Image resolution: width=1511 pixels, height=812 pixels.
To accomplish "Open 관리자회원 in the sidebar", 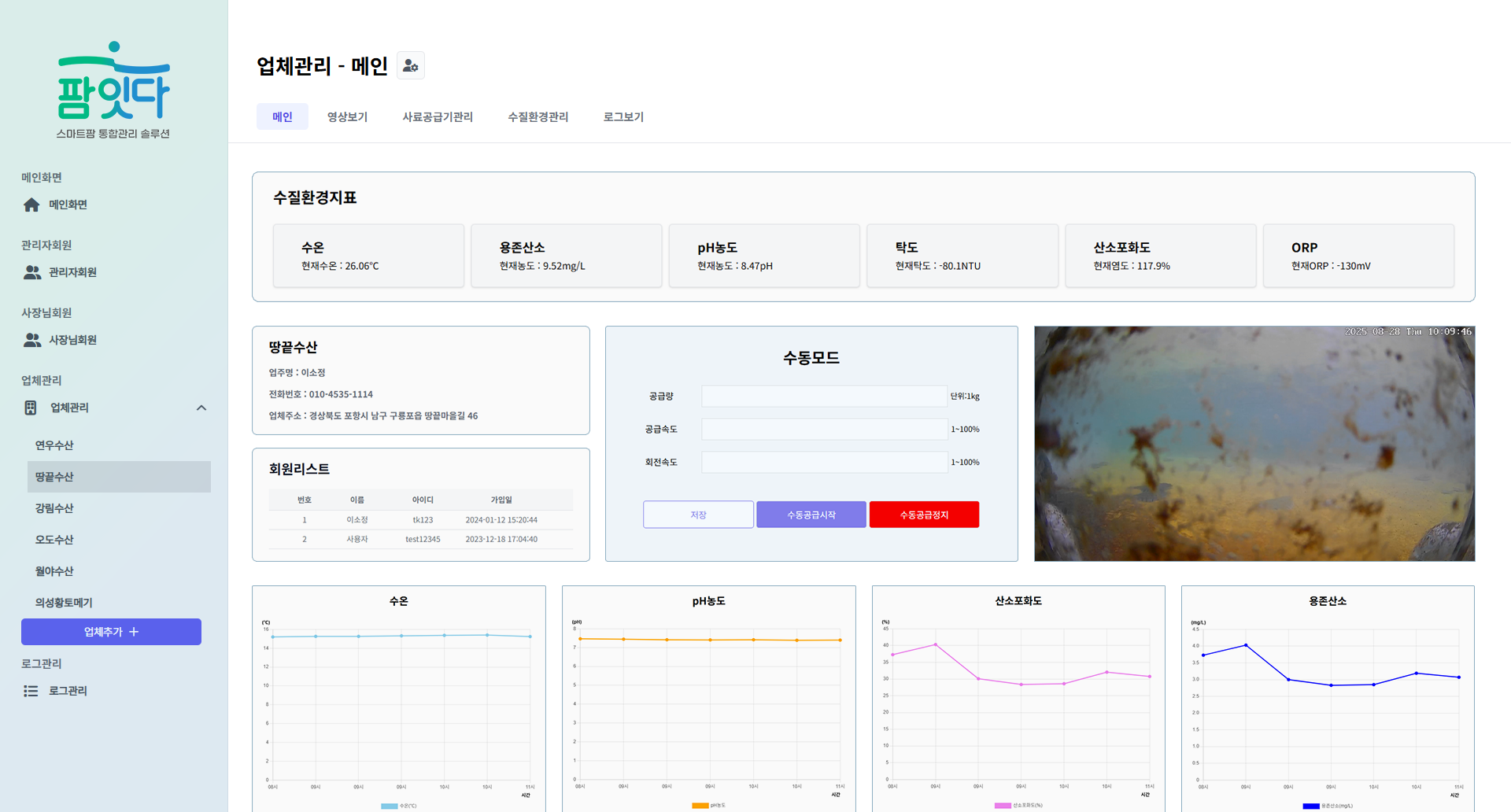I will coord(72,272).
